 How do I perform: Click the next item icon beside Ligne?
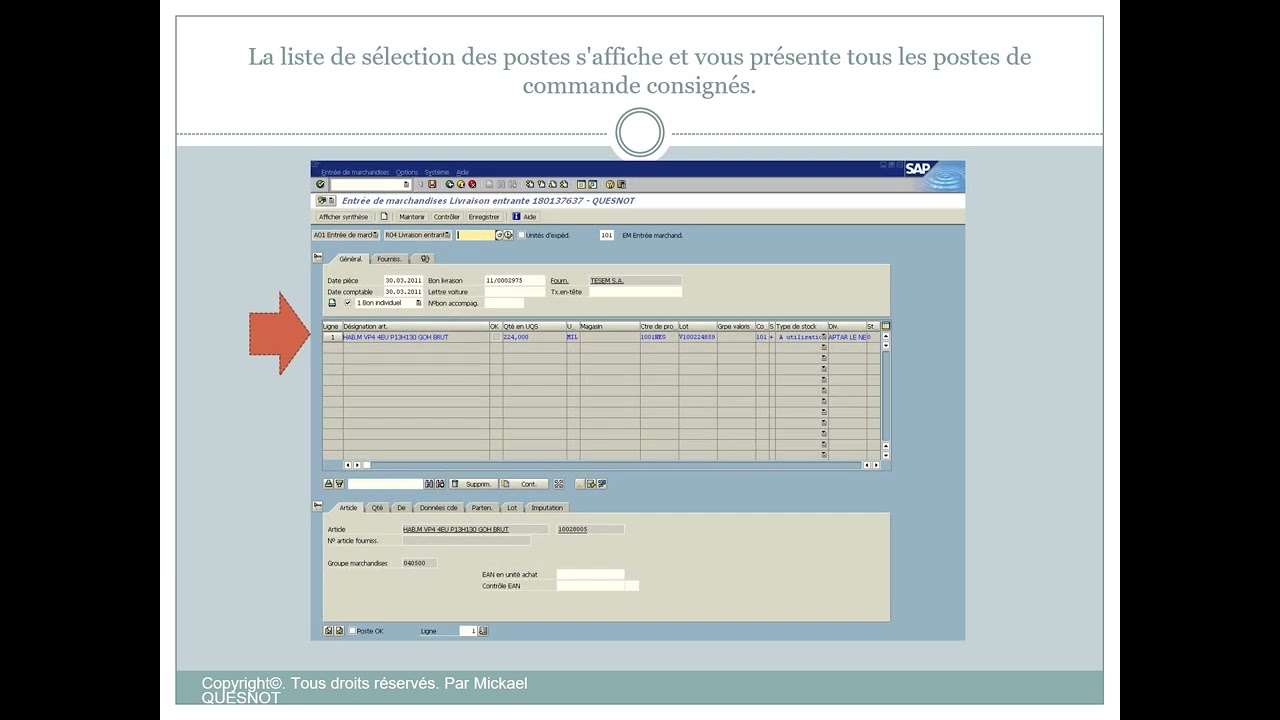(x=483, y=631)
